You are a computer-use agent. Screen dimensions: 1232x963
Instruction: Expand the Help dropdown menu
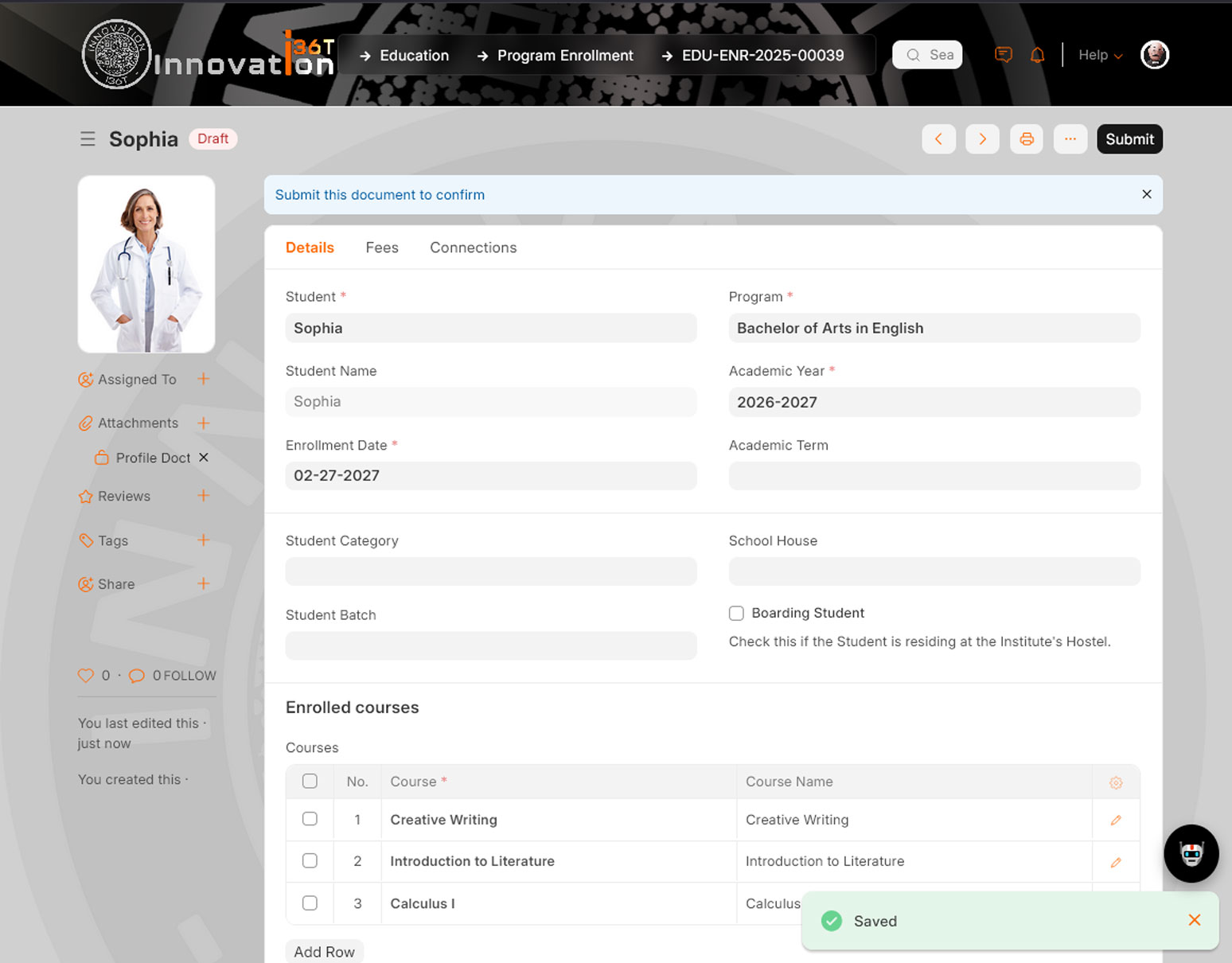pos(1100,55)
